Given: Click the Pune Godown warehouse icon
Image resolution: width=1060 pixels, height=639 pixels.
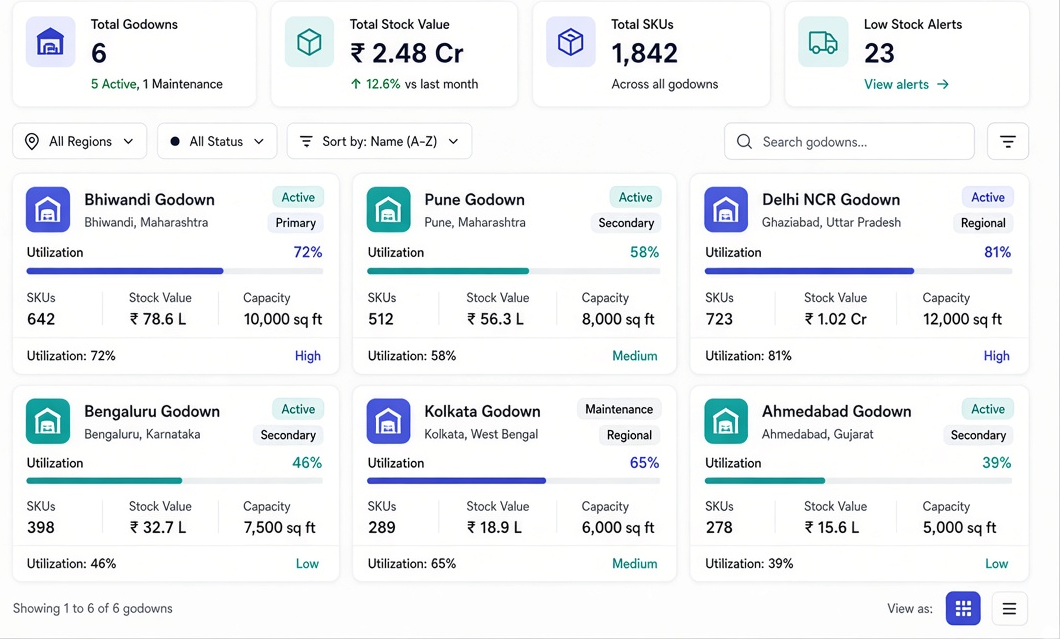Looking at the screenshot, I should (389, 210).
